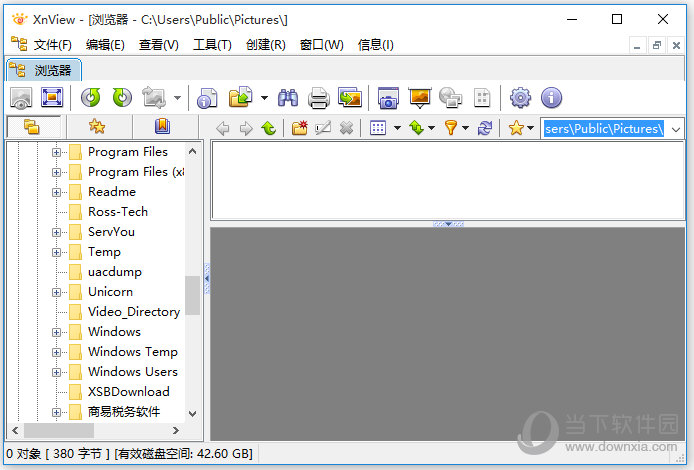The height and width of the screenshot is (470, 694).
Task: Click the file Properties icon with info badge
Action: pos(207,98)
